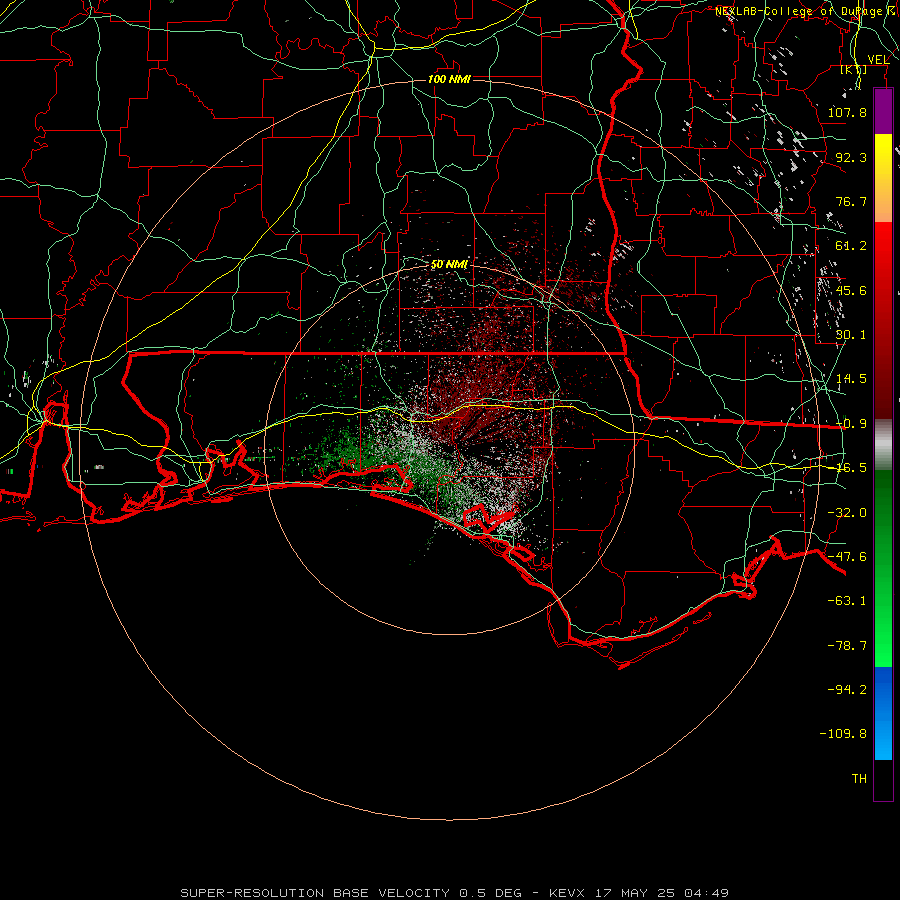This screenshot has width=900, height=900.
Task: Click the 30.1 velocity scale value
Action: 851,335
